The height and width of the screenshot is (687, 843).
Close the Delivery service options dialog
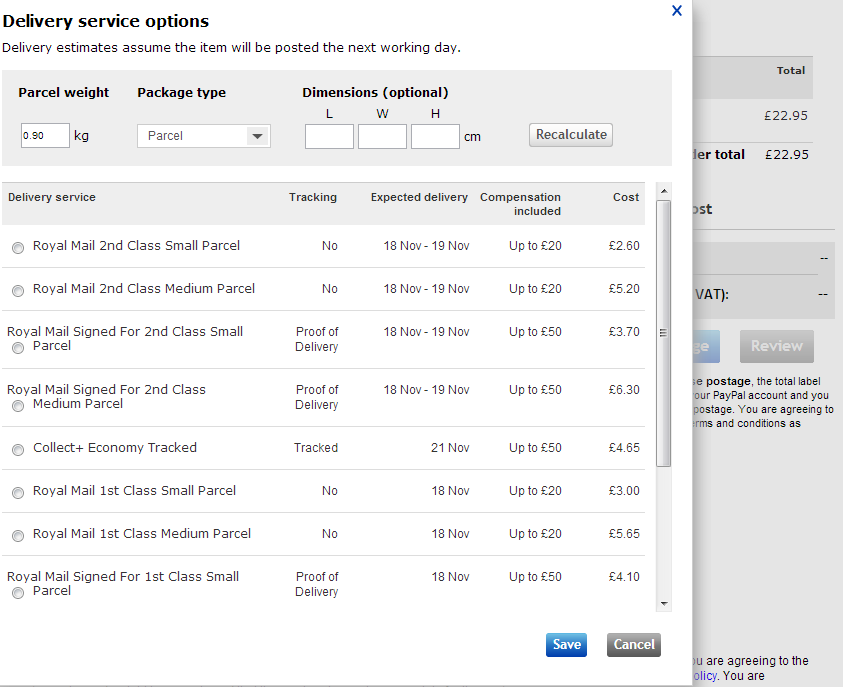677,11
